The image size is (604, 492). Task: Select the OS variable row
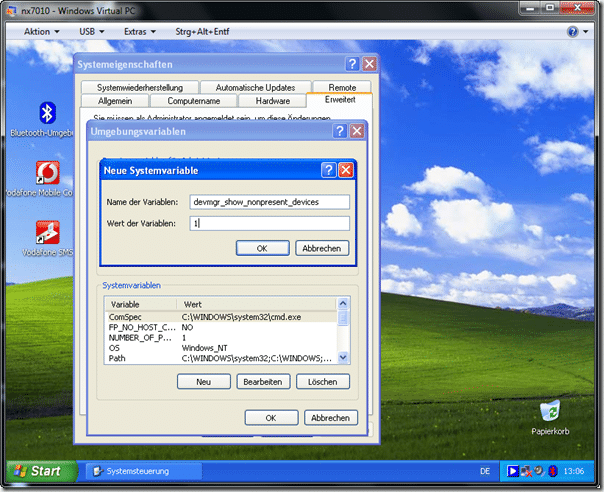coord(221,348)
